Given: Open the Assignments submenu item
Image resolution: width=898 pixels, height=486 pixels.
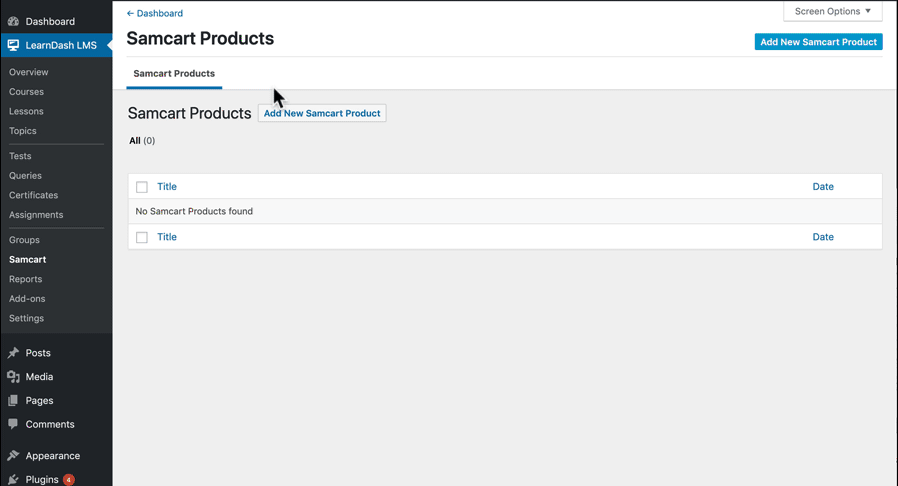Looking at the screenshot, I should [36, 215].
